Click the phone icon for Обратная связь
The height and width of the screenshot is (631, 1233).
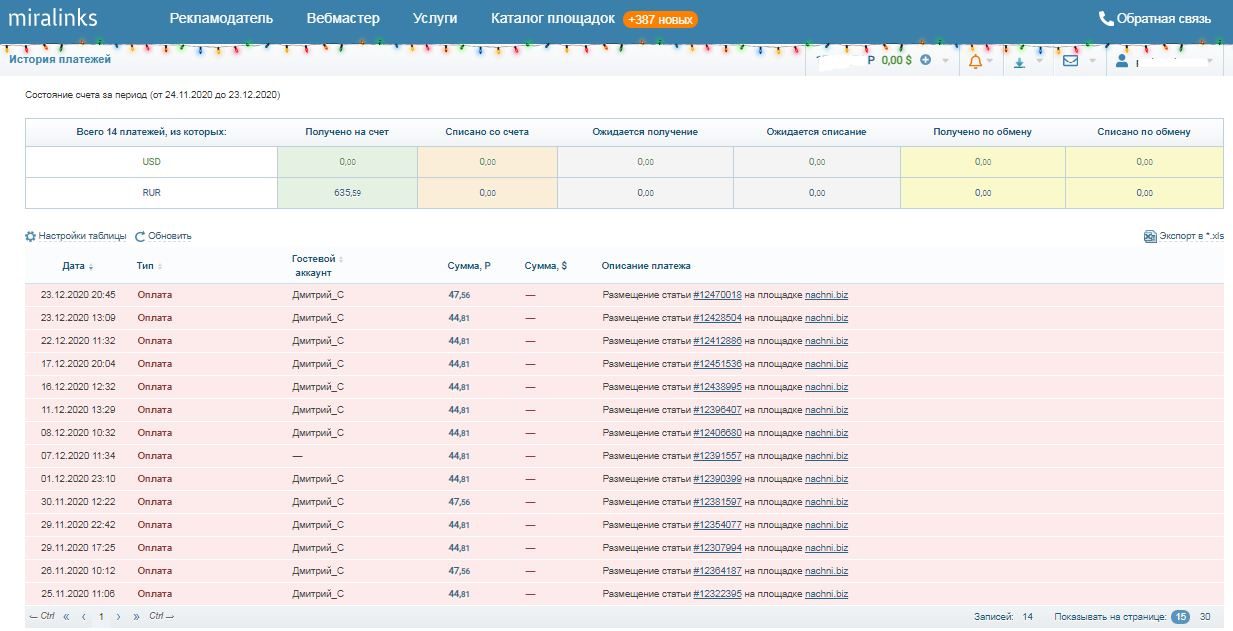pyautogui.click(x=1106, y=18)
